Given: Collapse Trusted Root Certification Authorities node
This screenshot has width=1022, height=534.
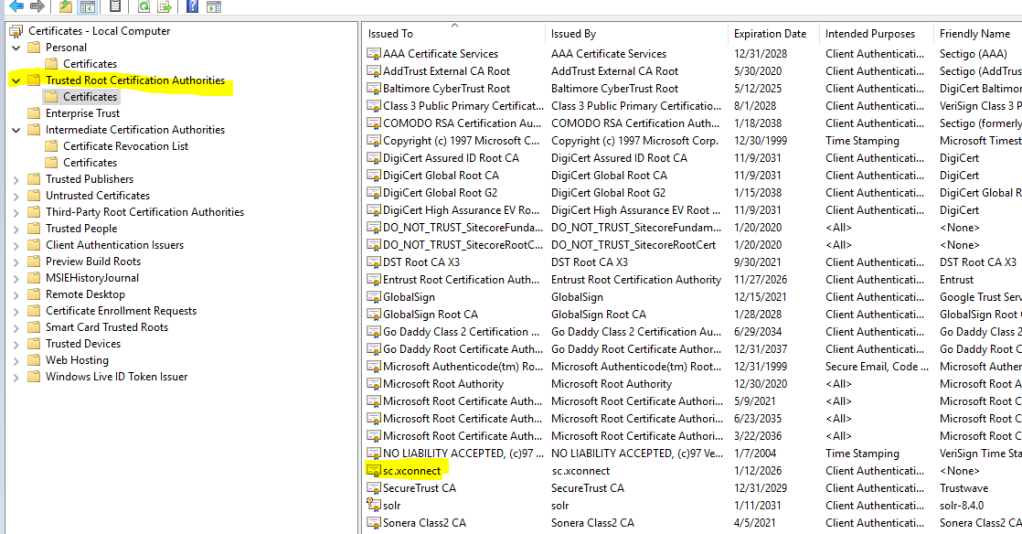Looking at the screenshot, I should pyautogui.click(x=16, y=81).
